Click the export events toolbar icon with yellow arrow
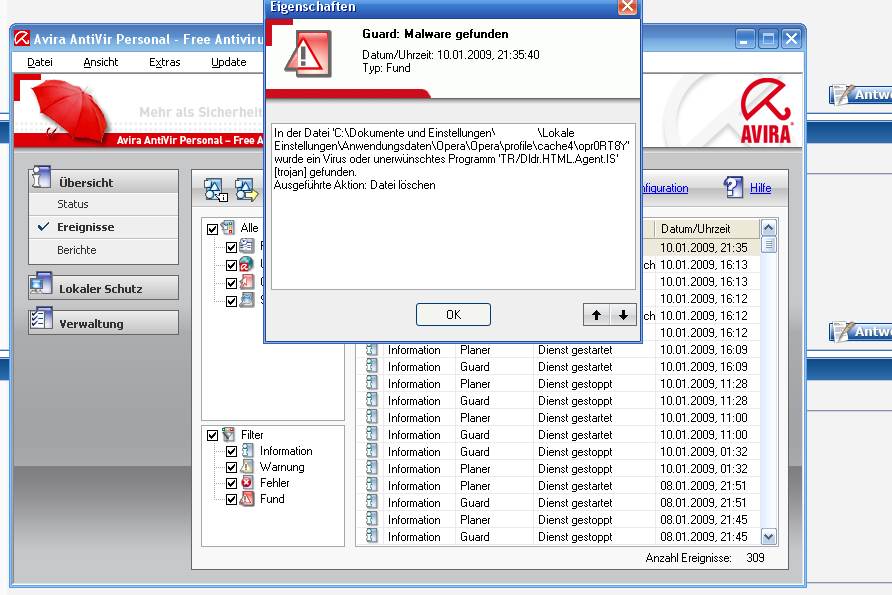 [x=246, y=189]
